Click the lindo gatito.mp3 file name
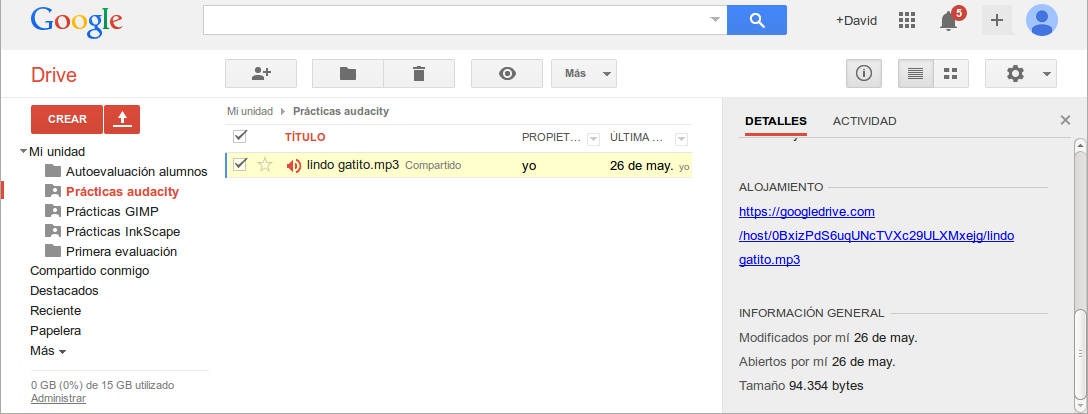 [352, 165]
